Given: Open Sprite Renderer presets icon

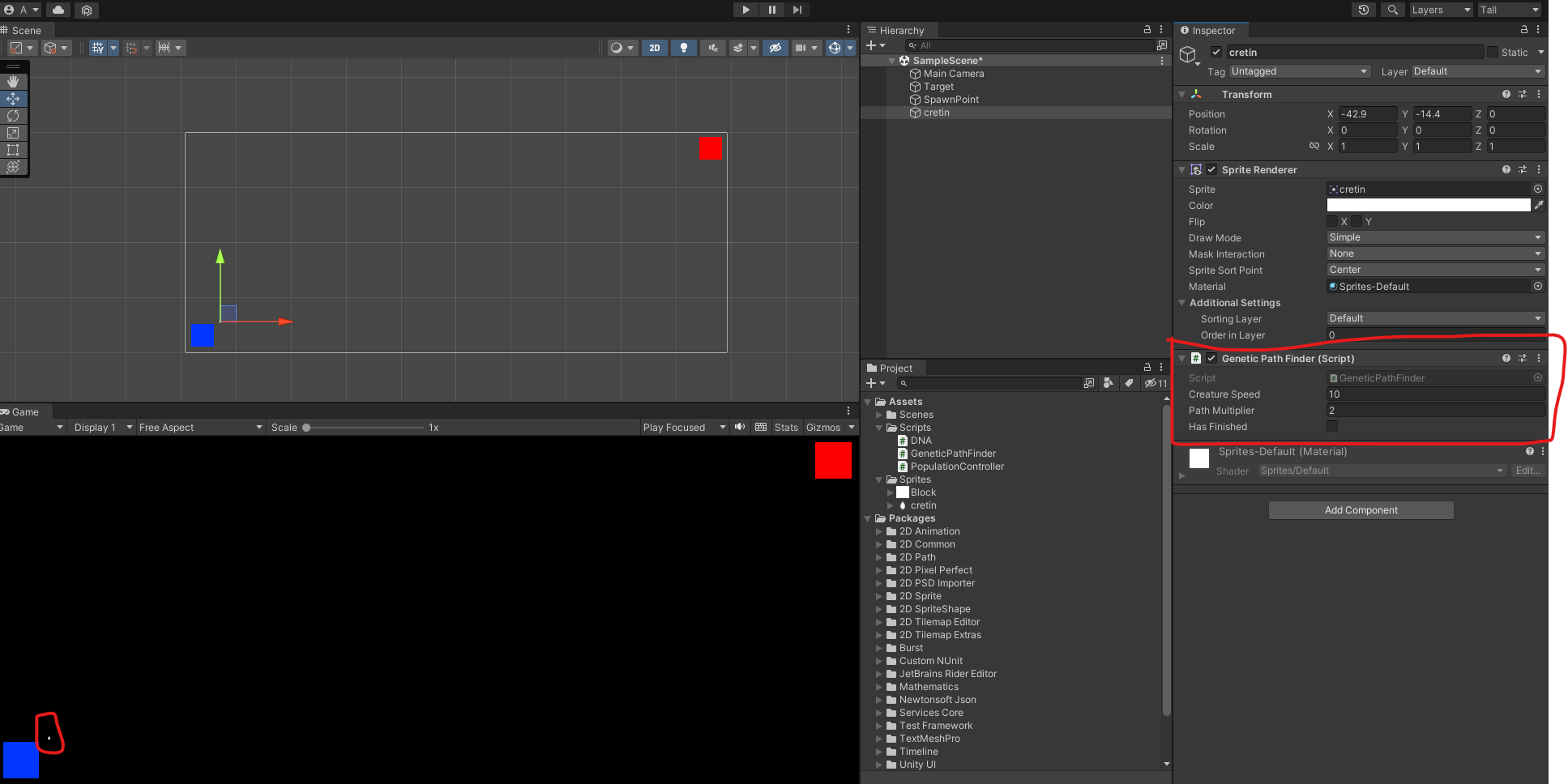Looking at the screenshot, I should point(1523,170).
